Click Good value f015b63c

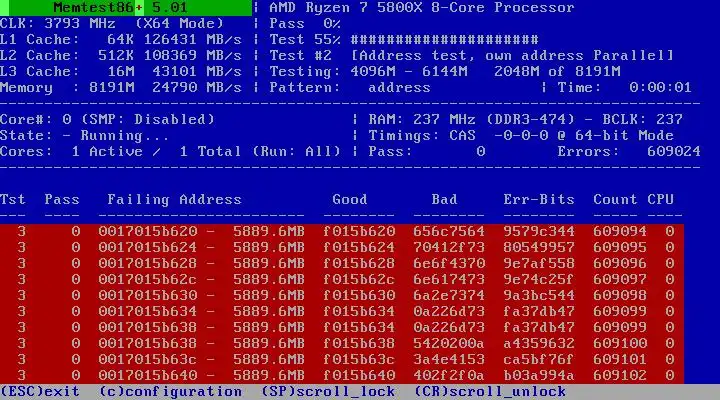point(359,359)
